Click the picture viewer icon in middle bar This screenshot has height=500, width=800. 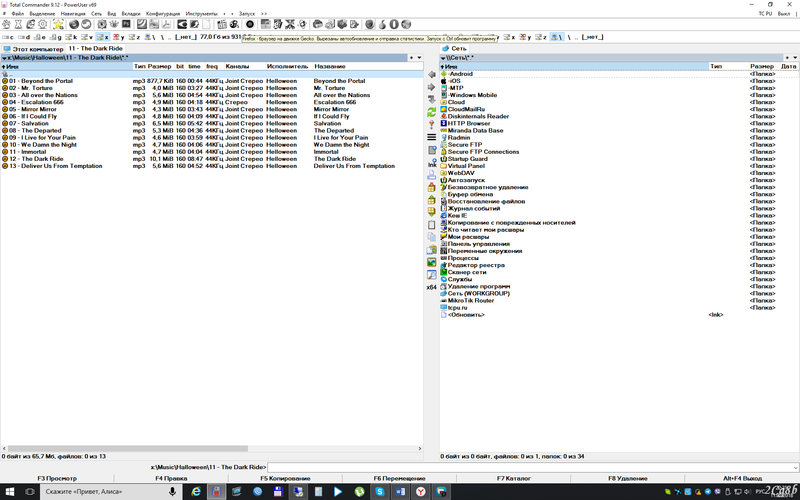coord(432,262)
